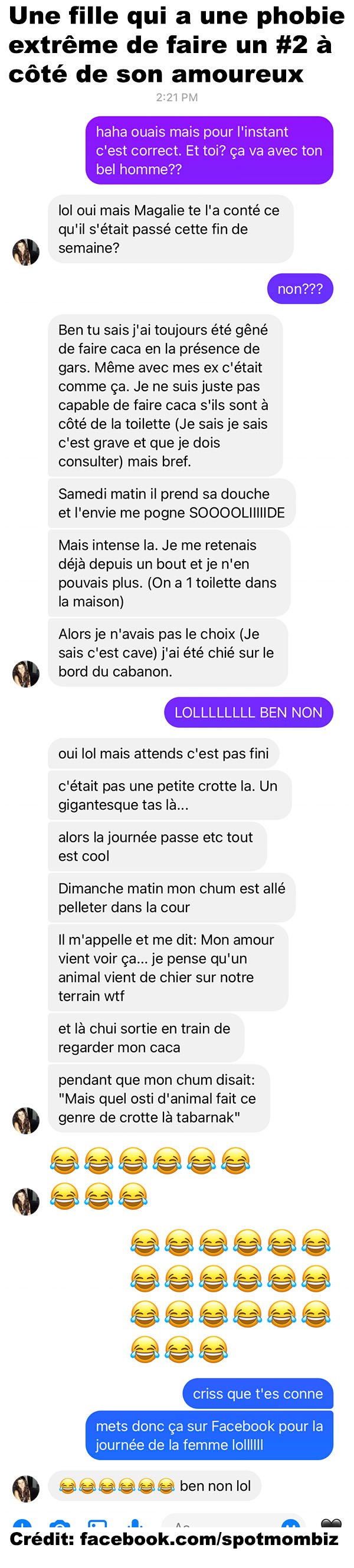Click avatar beside 'ben non lol' reply

pyautogui.click(x=25, y=1489)
